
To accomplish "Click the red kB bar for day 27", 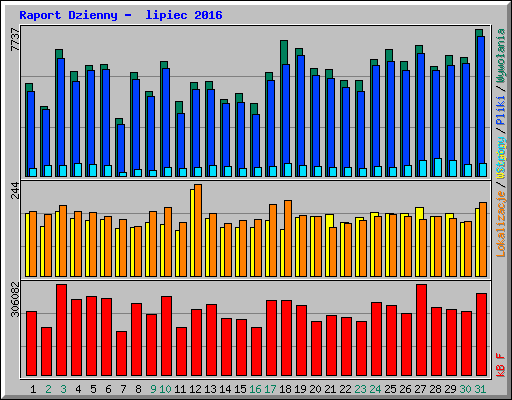I will click(421, 330).
